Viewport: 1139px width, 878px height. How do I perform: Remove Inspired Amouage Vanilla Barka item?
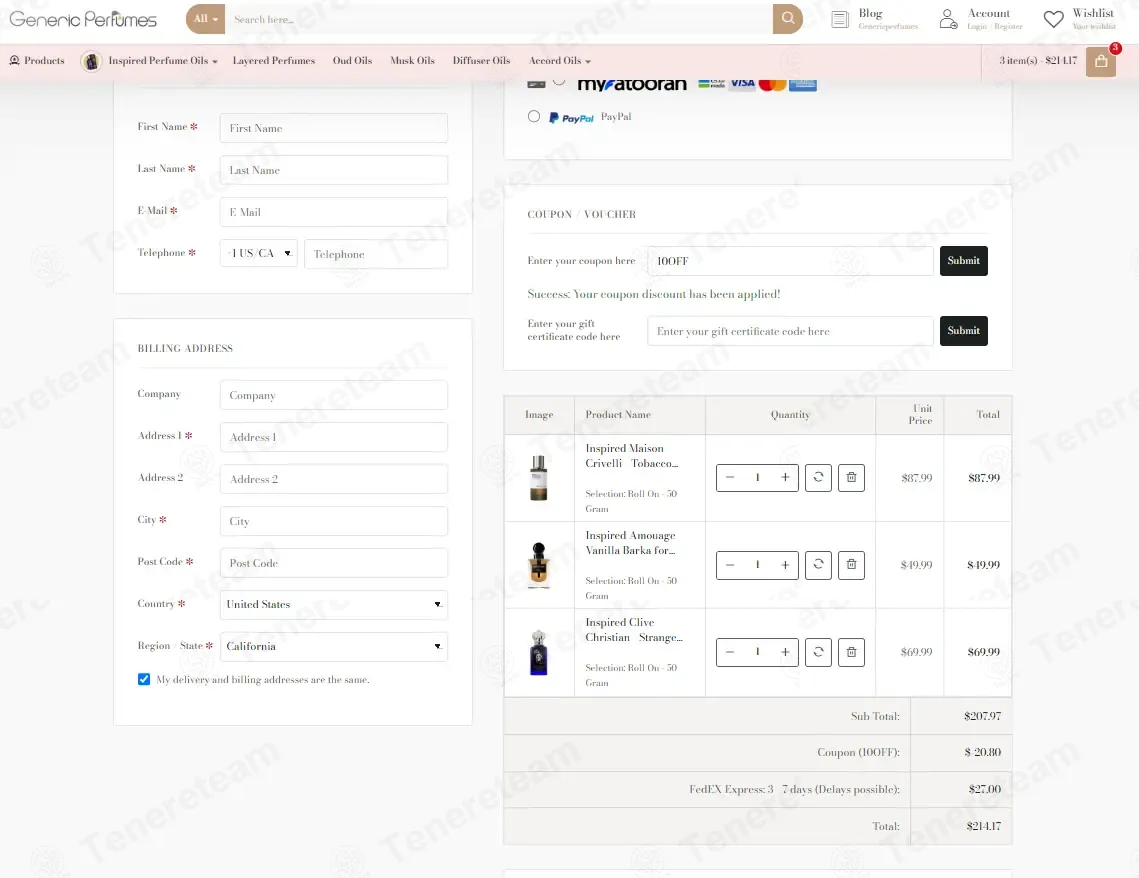coord(851,565)
